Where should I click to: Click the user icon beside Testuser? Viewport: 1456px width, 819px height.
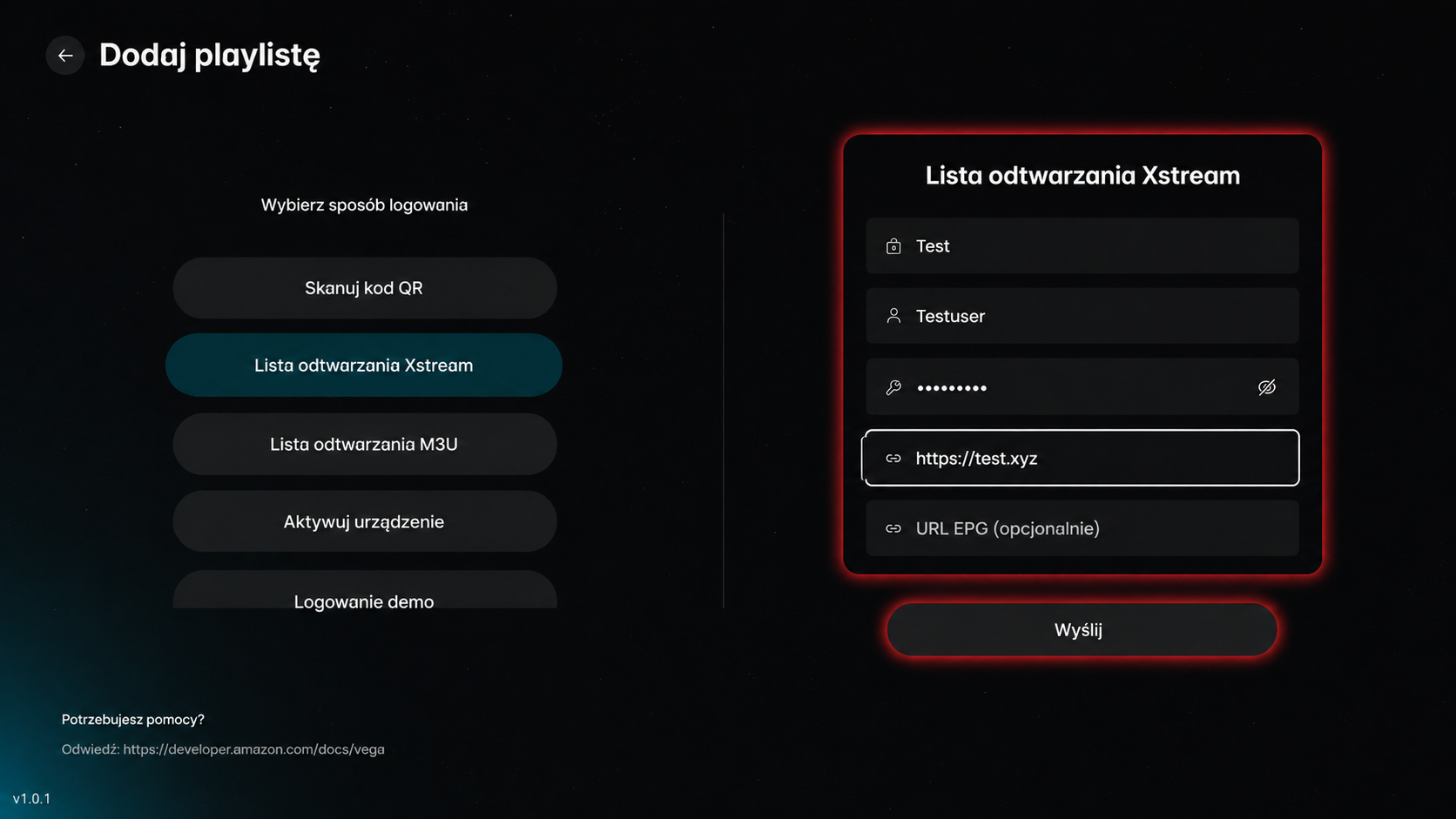coord(893,316)
